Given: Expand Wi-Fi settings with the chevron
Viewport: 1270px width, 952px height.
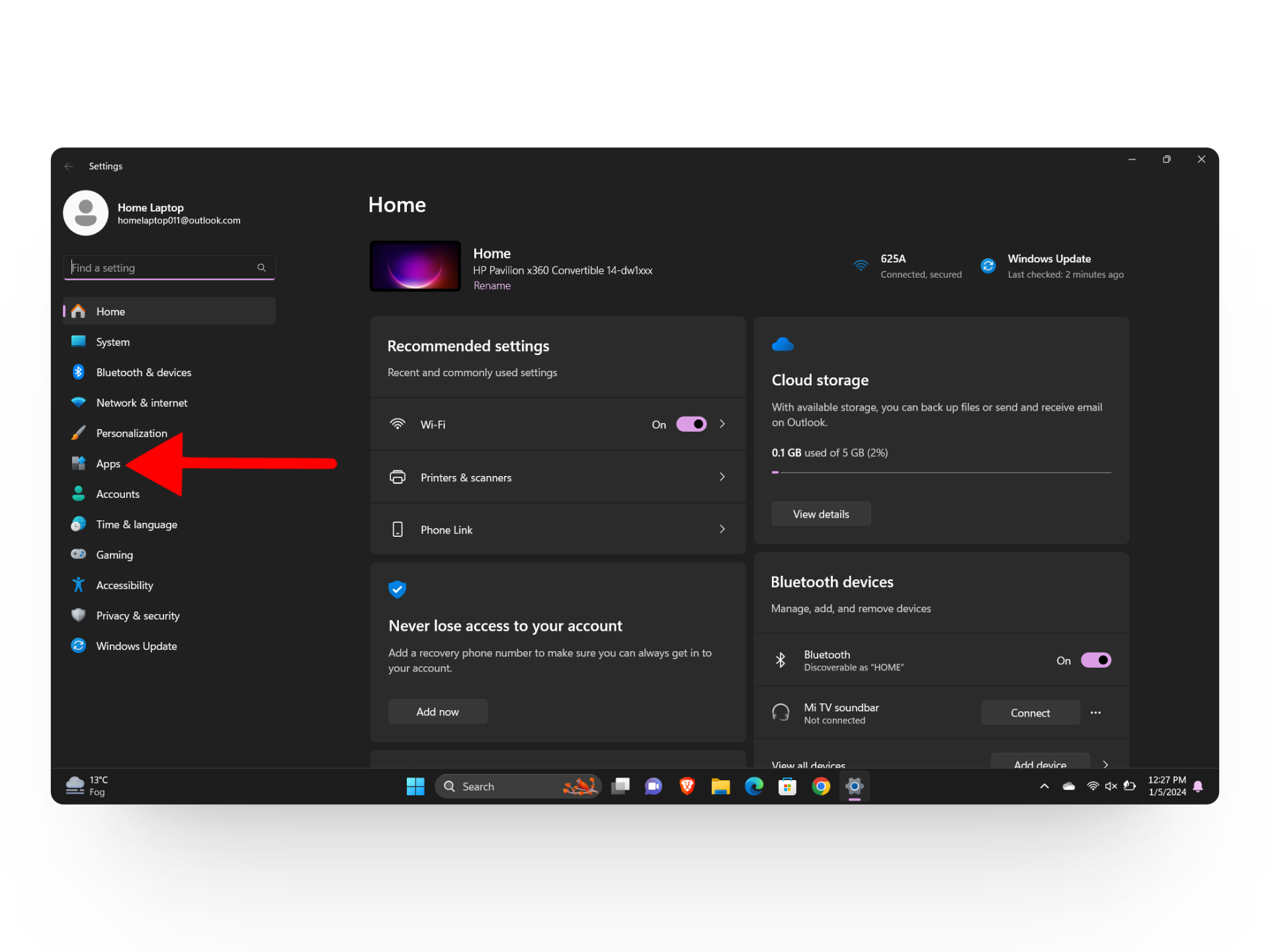Looking at the screenshot, I should (722, 424).
